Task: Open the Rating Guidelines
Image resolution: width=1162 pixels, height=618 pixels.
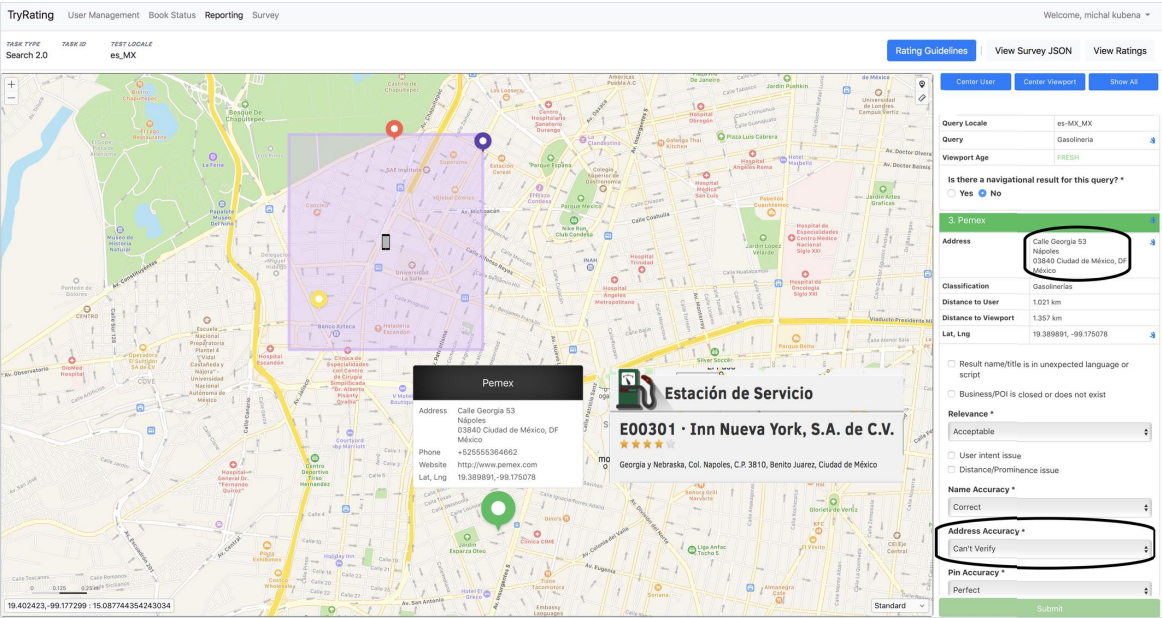Action: point(931,50)
